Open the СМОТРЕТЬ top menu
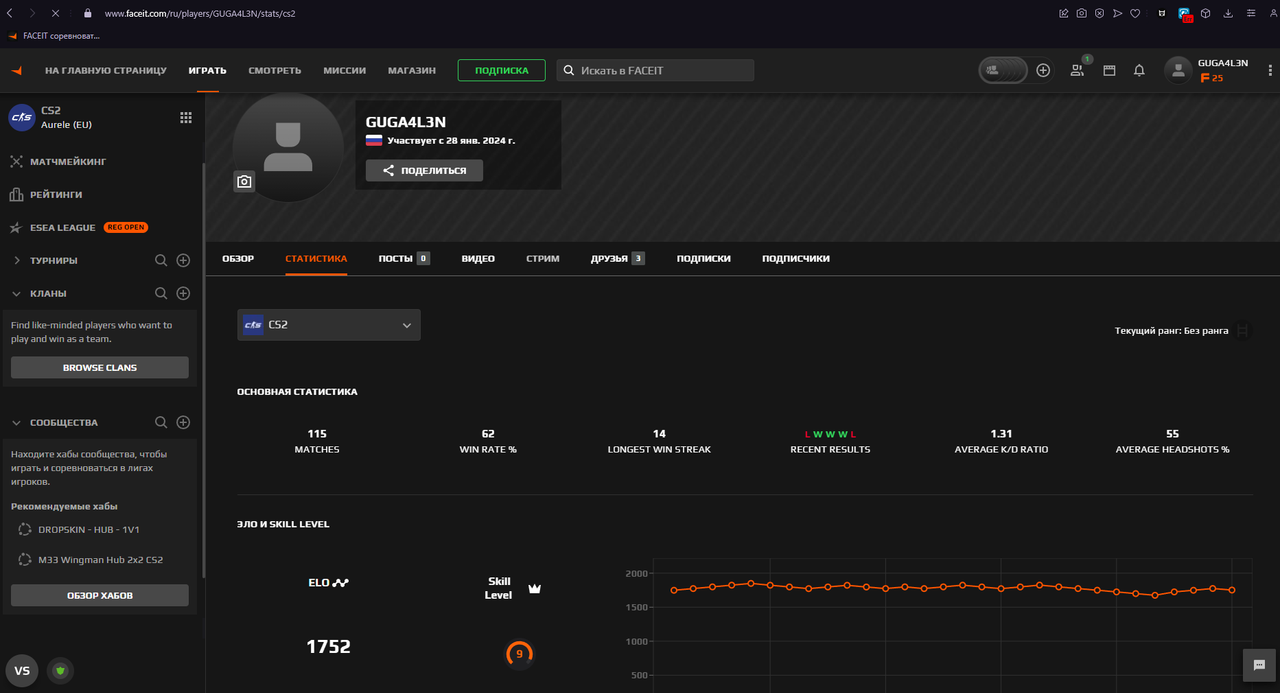 (x=275, y=71)
